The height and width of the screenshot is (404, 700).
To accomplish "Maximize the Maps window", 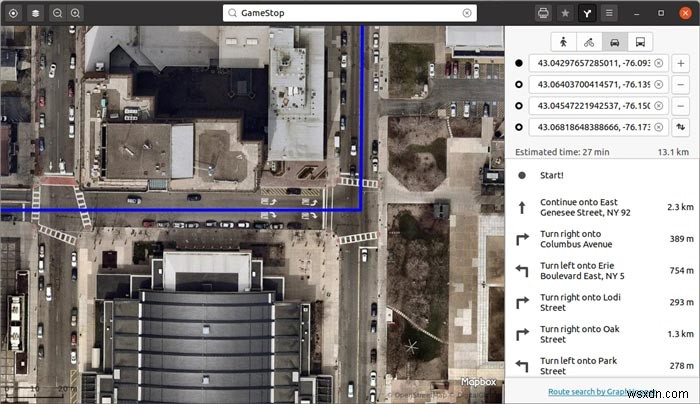I will click(x=661, y=13).
